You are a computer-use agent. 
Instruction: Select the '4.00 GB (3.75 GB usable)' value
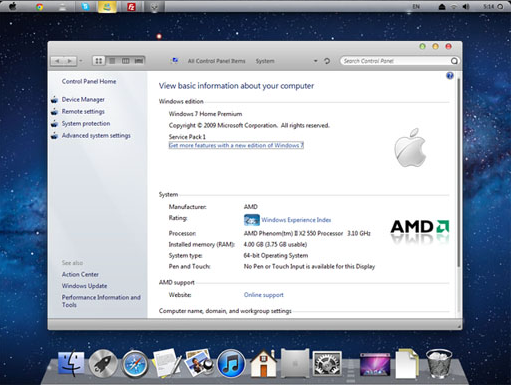pos(275,244)
